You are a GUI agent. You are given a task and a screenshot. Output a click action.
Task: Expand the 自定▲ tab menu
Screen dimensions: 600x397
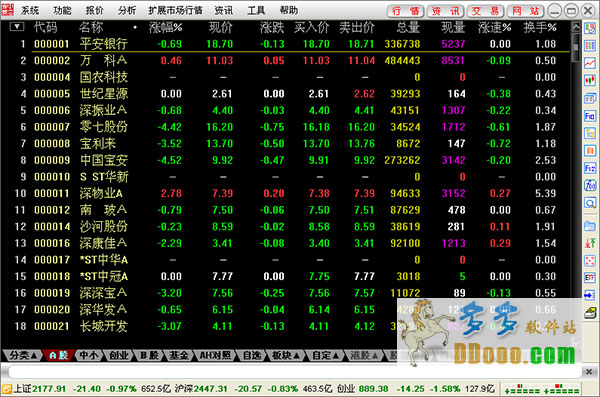[x=325, y=356]
